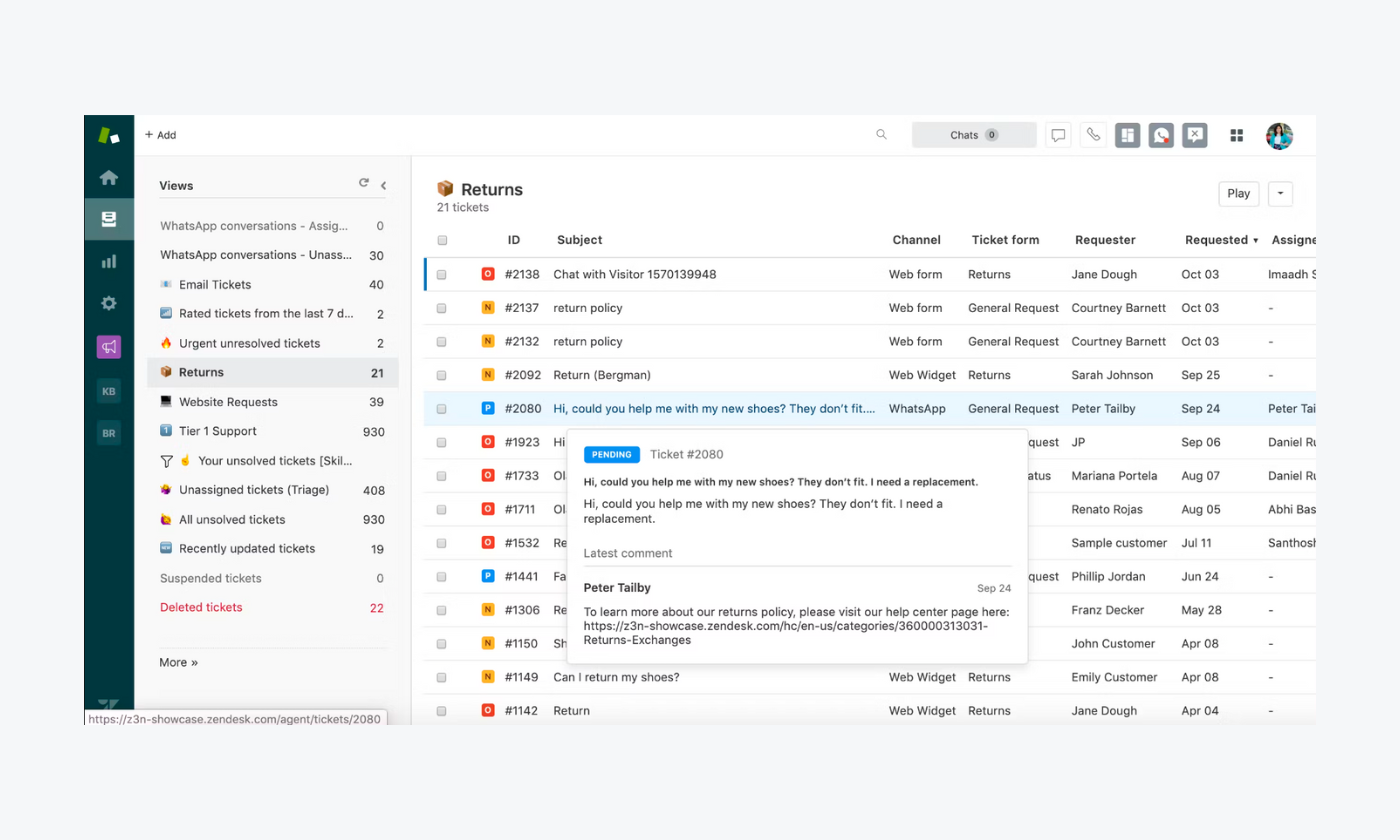Select the Website Requests view

point(228,402)
